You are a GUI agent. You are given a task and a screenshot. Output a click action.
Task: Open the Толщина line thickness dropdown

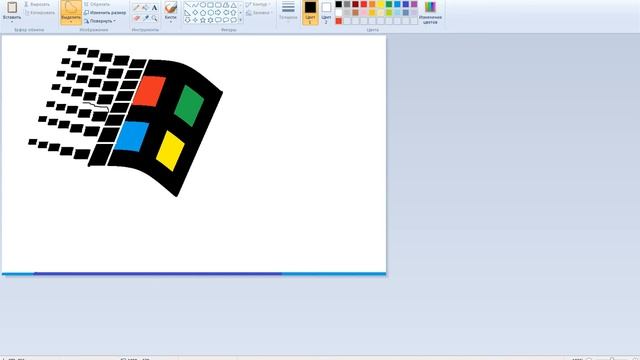point(288,11)
